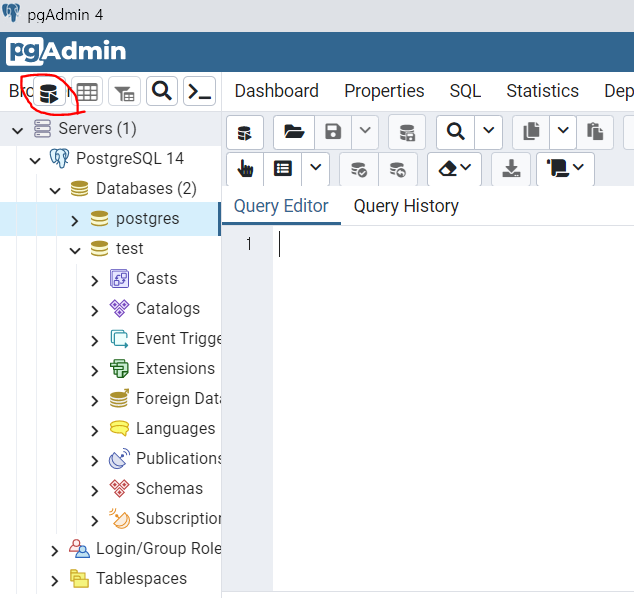Click the Servers stack icon
The image size is (634, 598).
(x=42, y=129)
